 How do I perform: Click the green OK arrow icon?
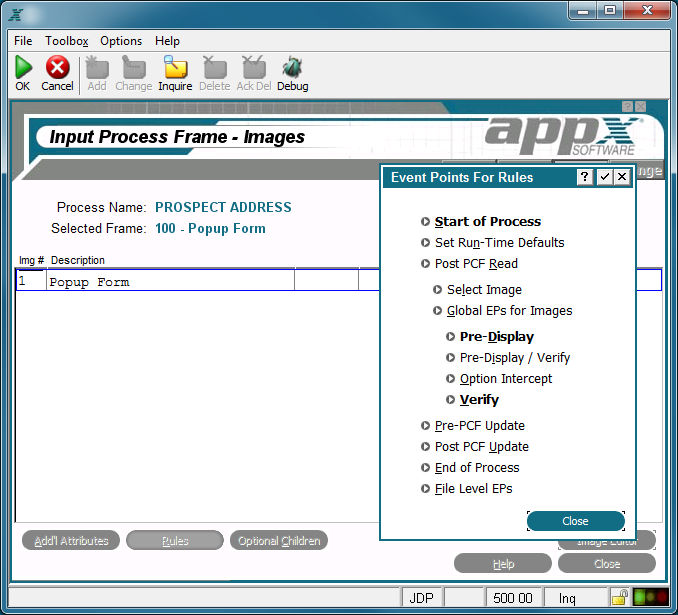[x=23, y=67]
